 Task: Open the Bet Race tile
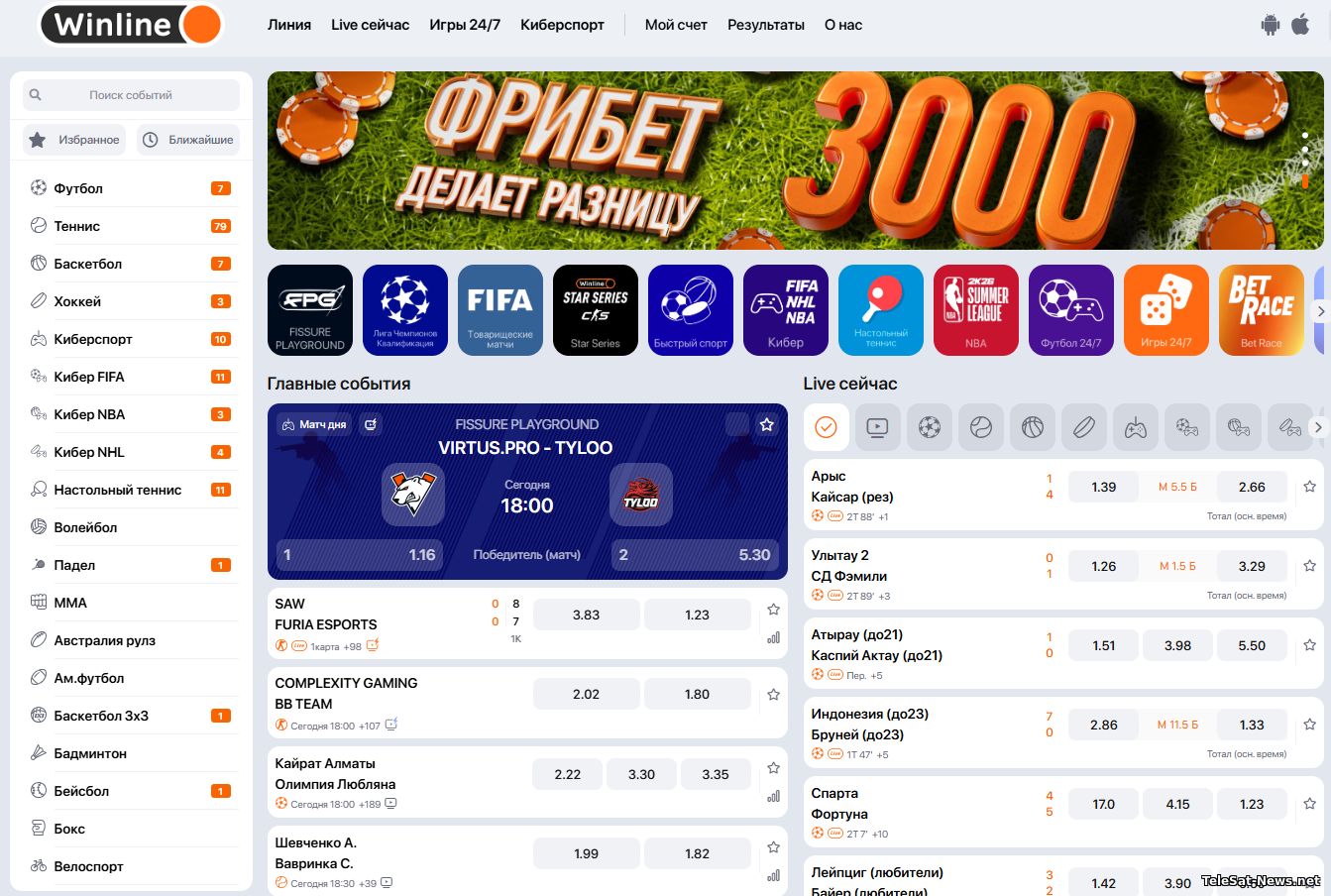(x=1261, y=310)
